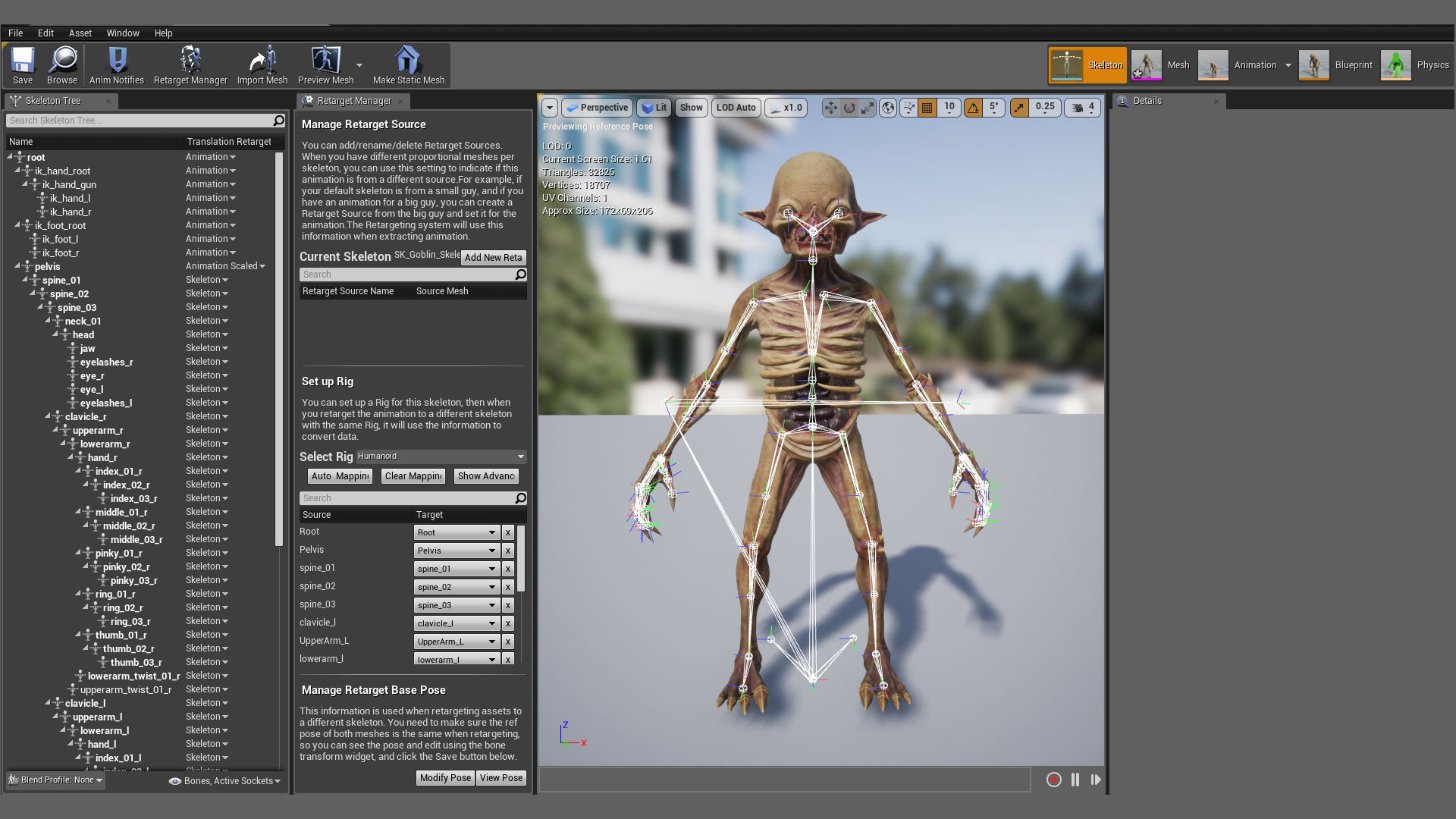Click the Save toolbar icon
Screen dimensions: 1456x819
tap(23, 65)
